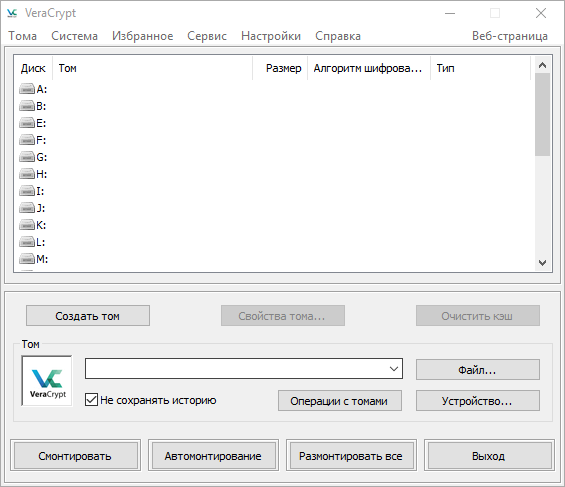Select drive K: icon in list
Screen dimensions: 565x487
[27, 225]
